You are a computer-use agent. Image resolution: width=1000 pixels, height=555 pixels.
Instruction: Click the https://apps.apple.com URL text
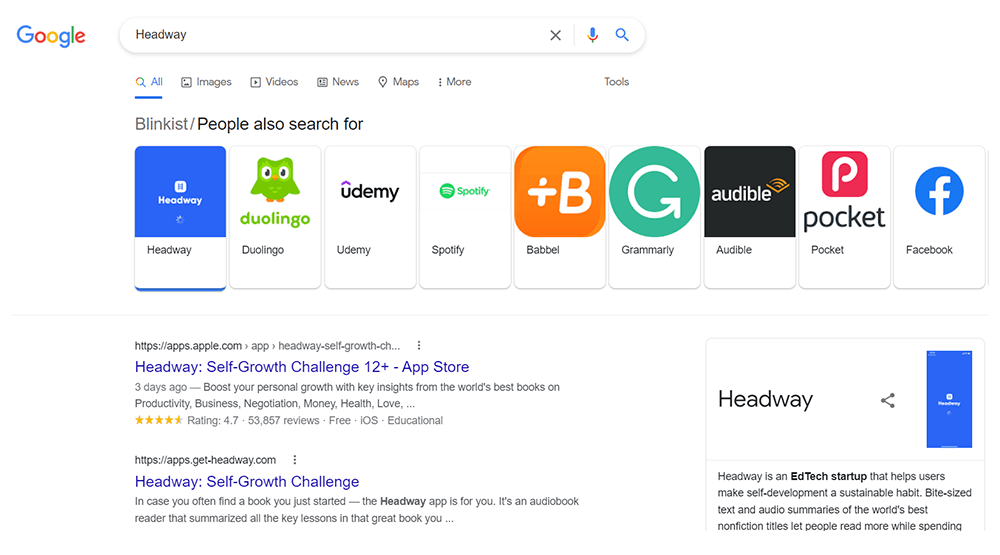coord(188,346)
